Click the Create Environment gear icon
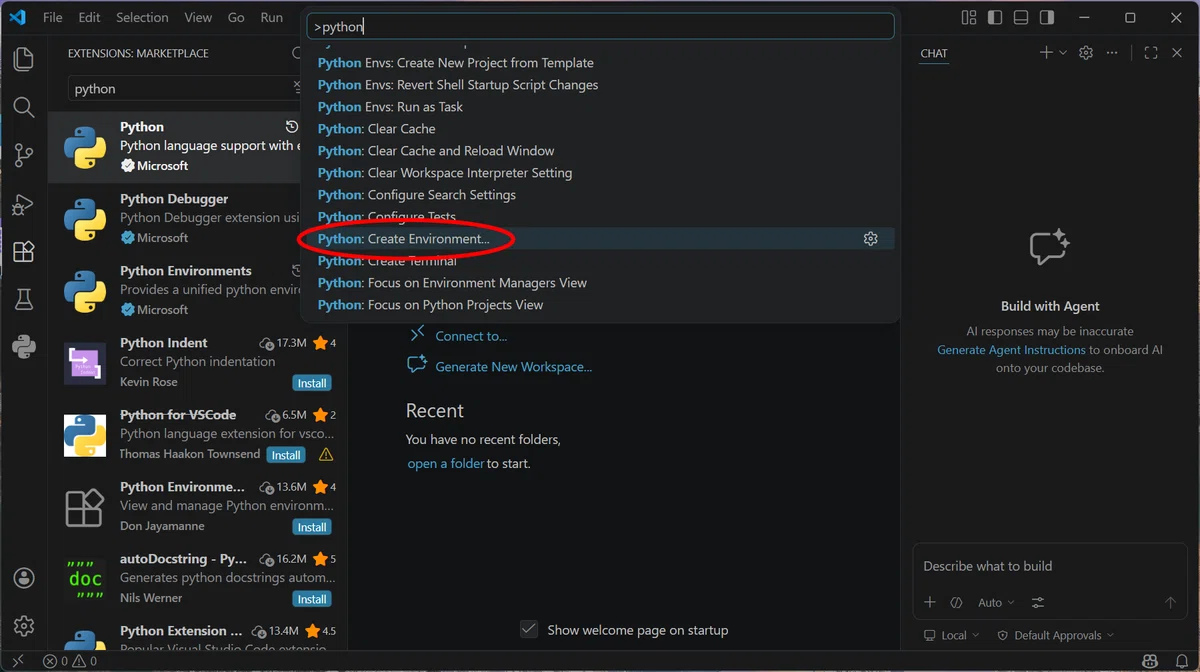 pyautogui.click(x=870, y=239)
